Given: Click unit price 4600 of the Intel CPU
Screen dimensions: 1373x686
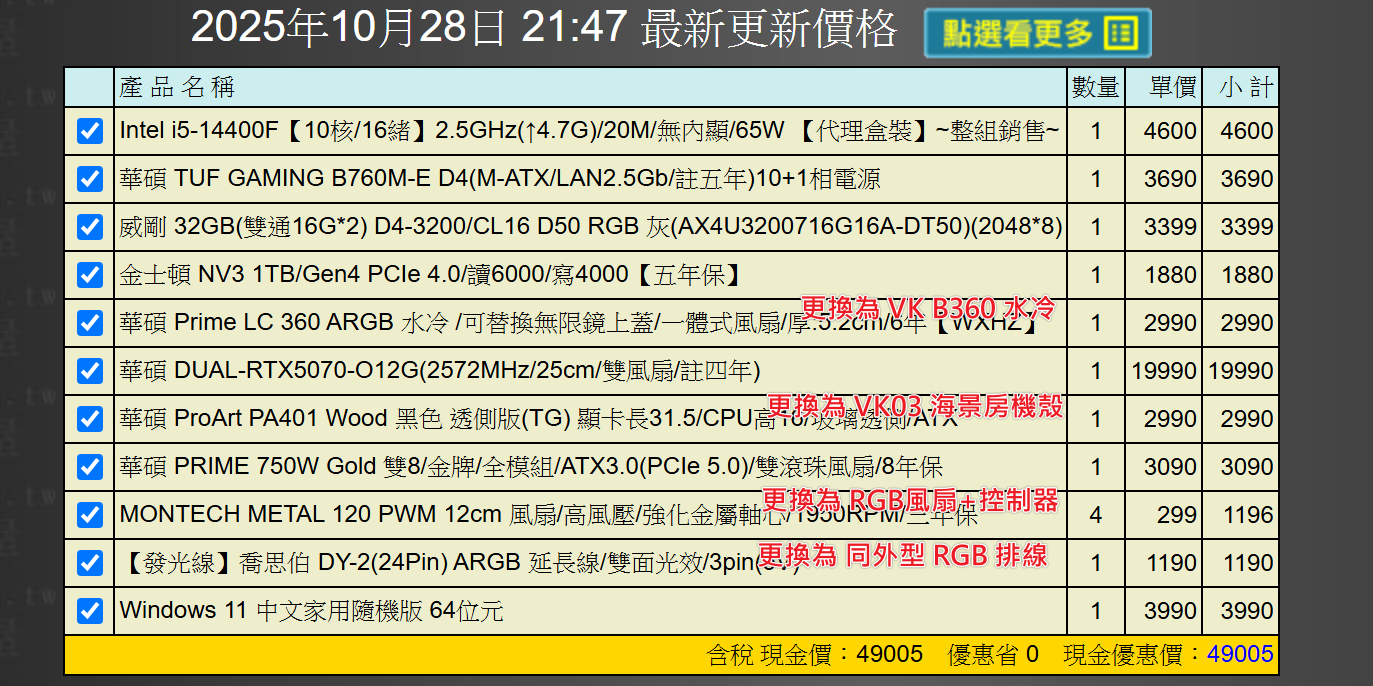Looking at the screenshot, I should (x=1170, y=131).
